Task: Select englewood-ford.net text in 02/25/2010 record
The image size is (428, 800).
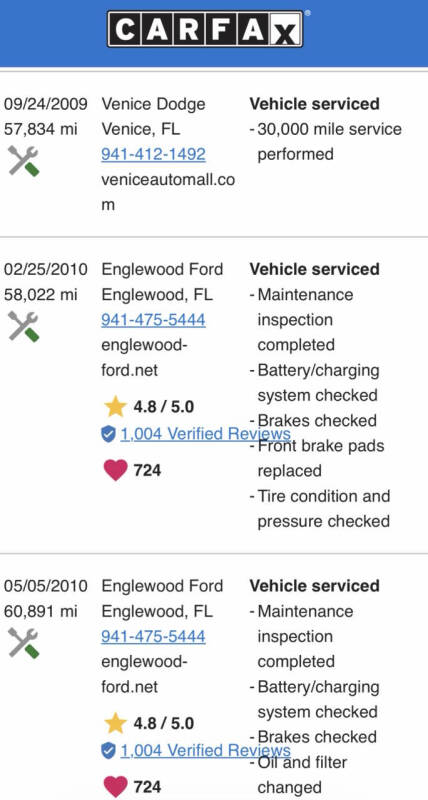Action: [144, 357]
